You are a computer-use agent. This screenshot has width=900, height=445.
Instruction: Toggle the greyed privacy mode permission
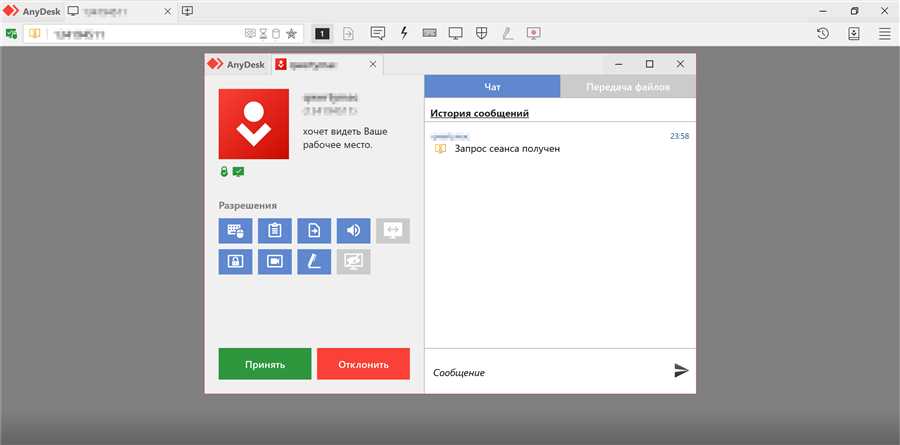pos(354,262)
